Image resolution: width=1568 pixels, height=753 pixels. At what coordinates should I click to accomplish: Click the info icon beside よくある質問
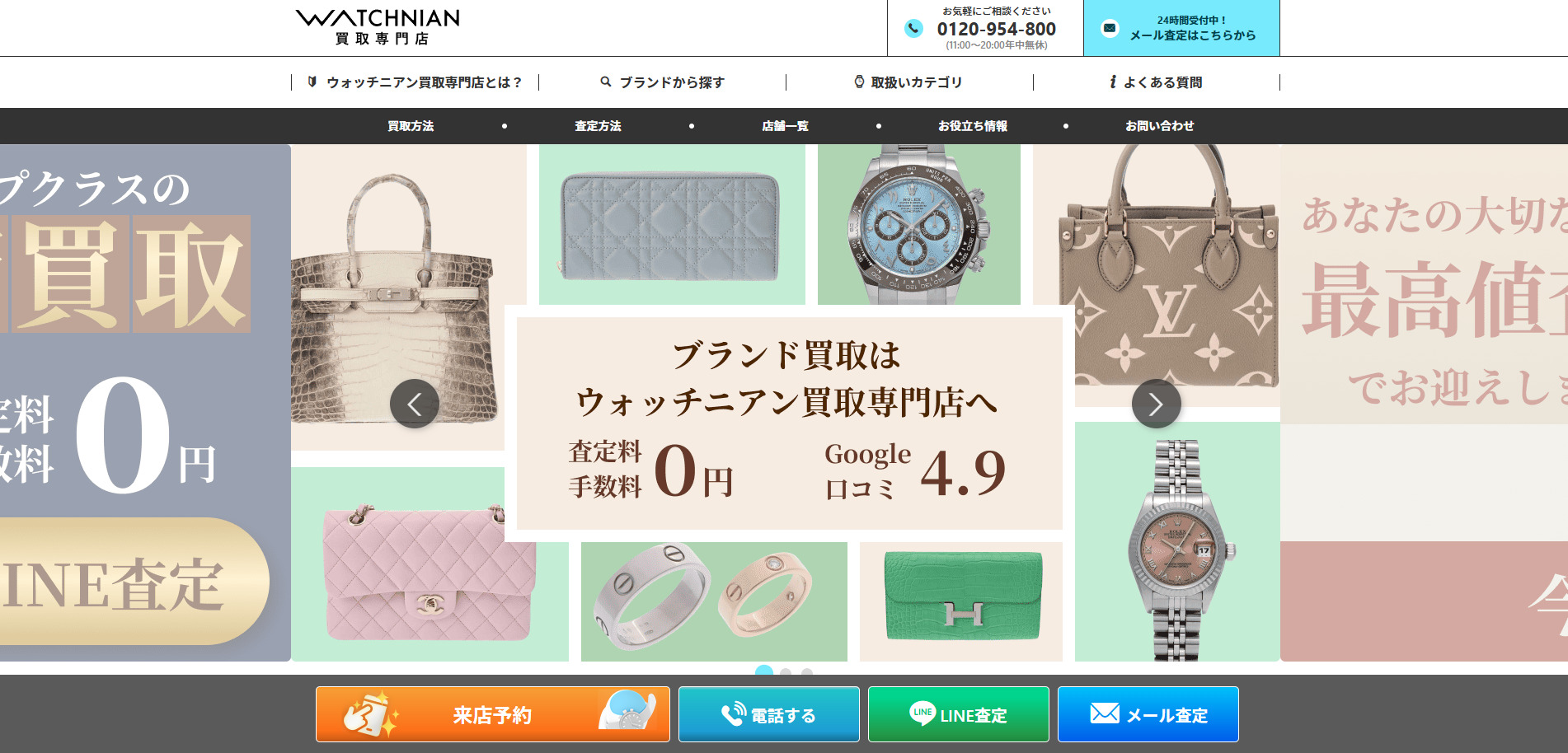(x=1113, y=82)
